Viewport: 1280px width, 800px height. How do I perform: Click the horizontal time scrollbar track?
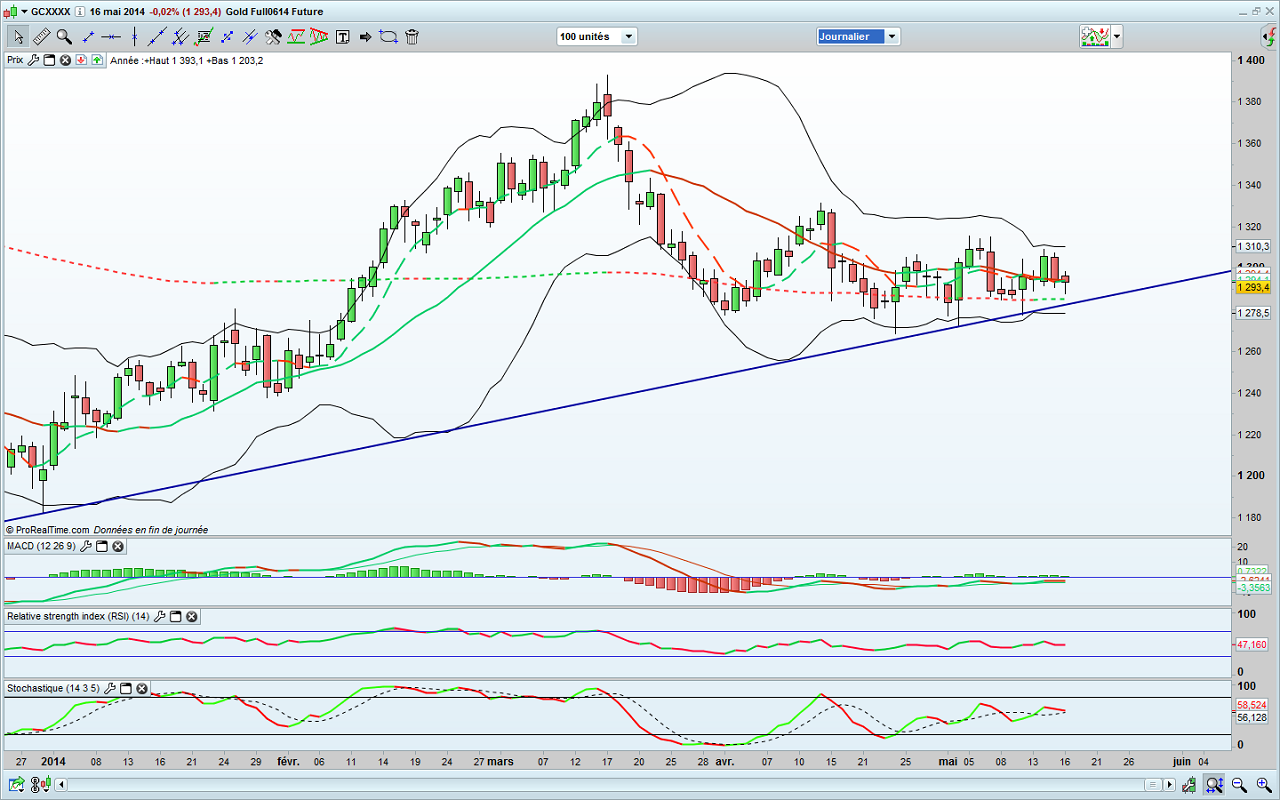coord(600,784)
